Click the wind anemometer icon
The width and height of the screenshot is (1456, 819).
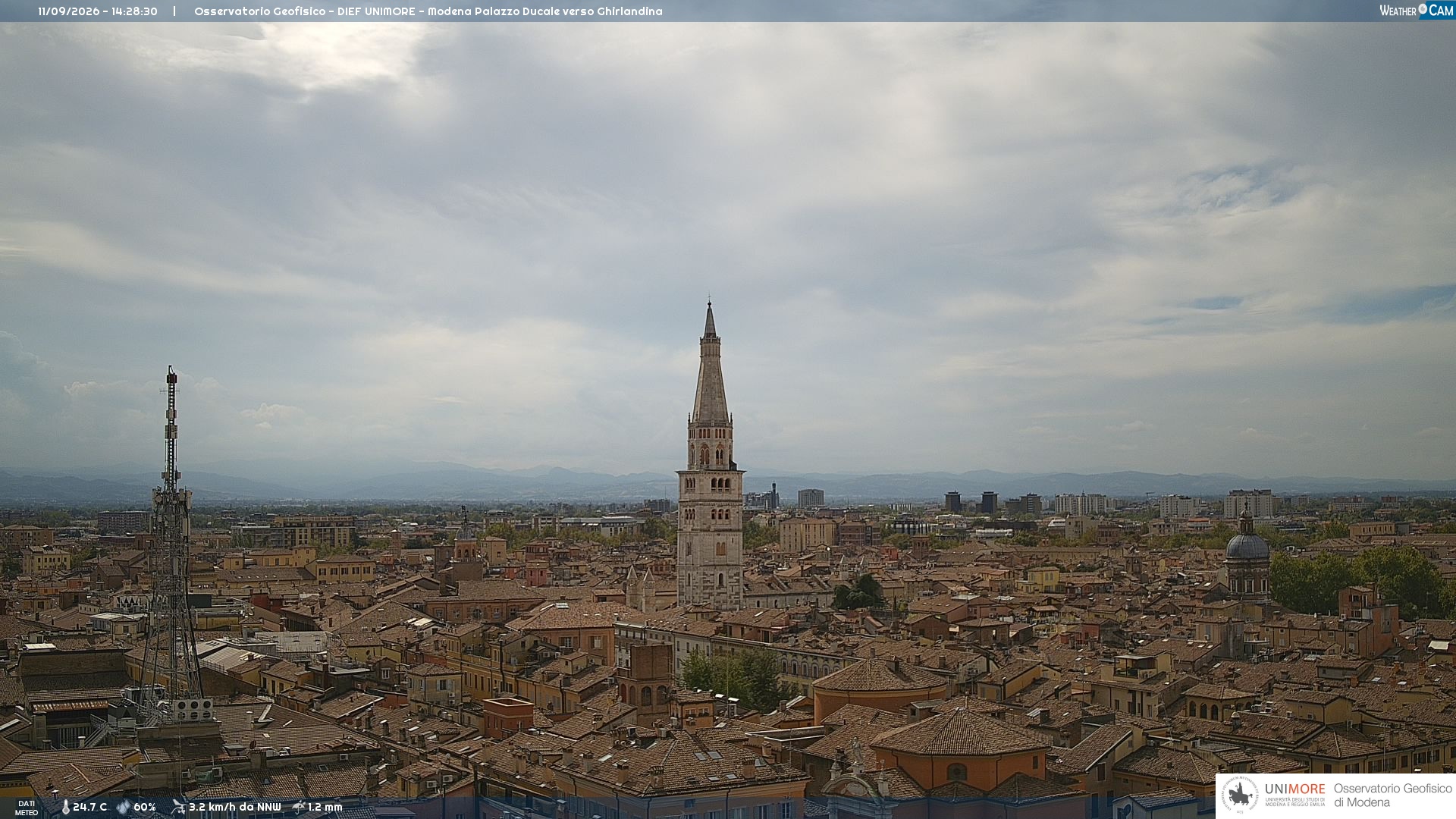(178, 807)
